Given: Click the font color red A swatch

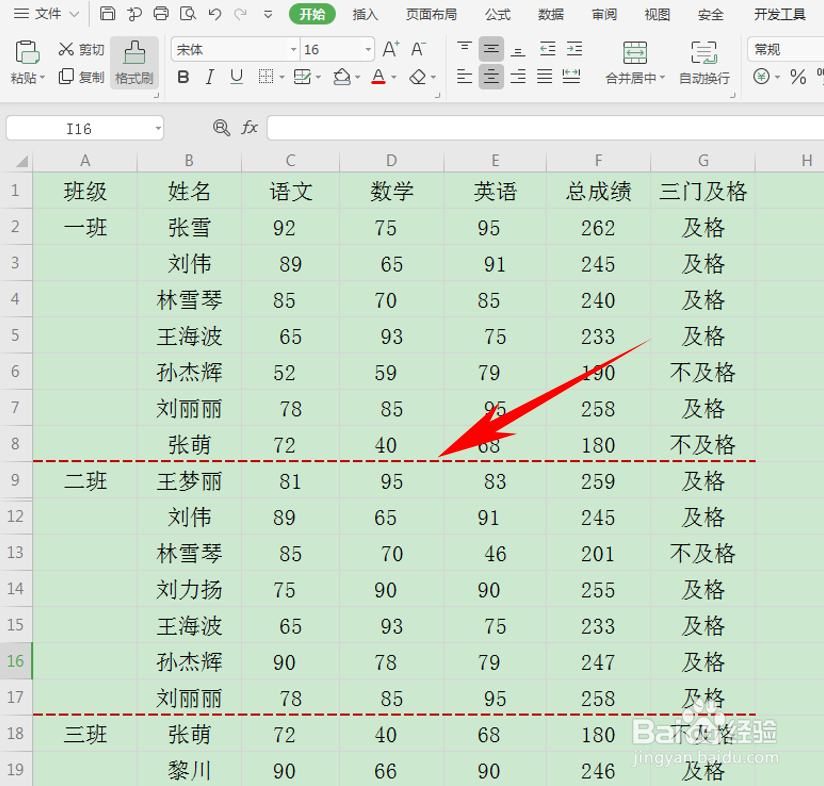Looking at the screenshot, I should [x=378, y=77].
